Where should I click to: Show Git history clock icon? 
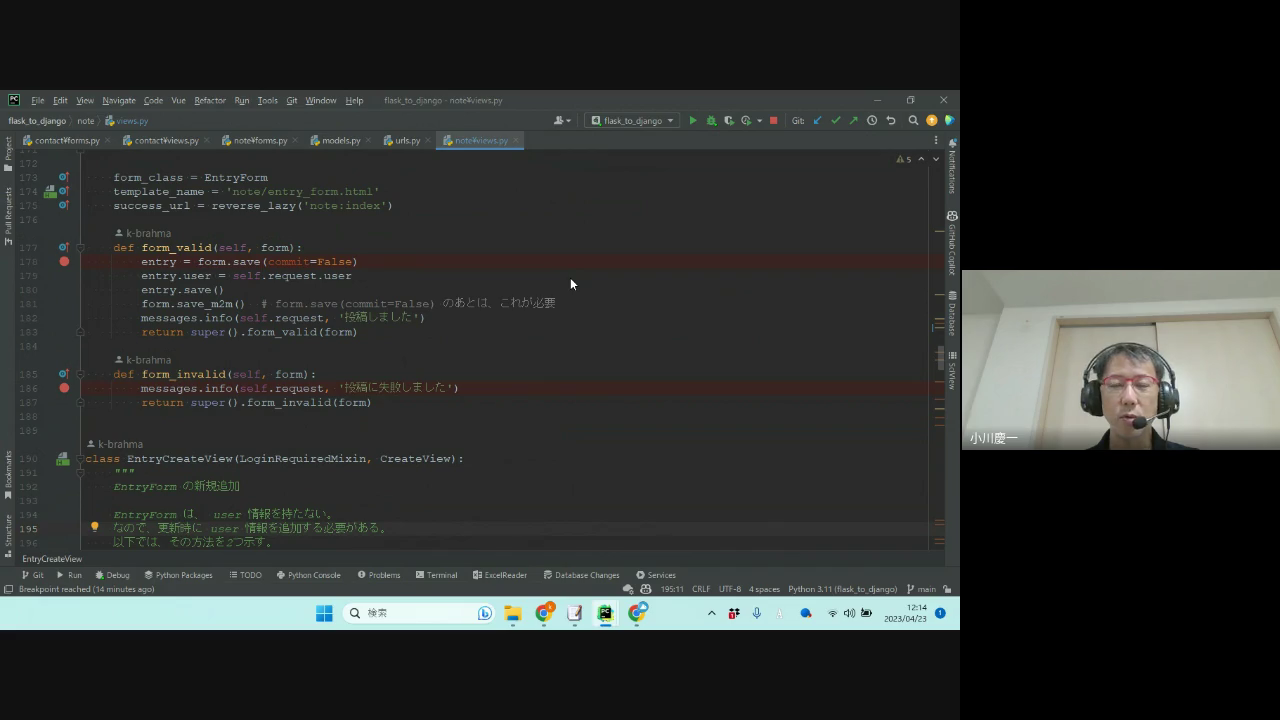point(872,120)
